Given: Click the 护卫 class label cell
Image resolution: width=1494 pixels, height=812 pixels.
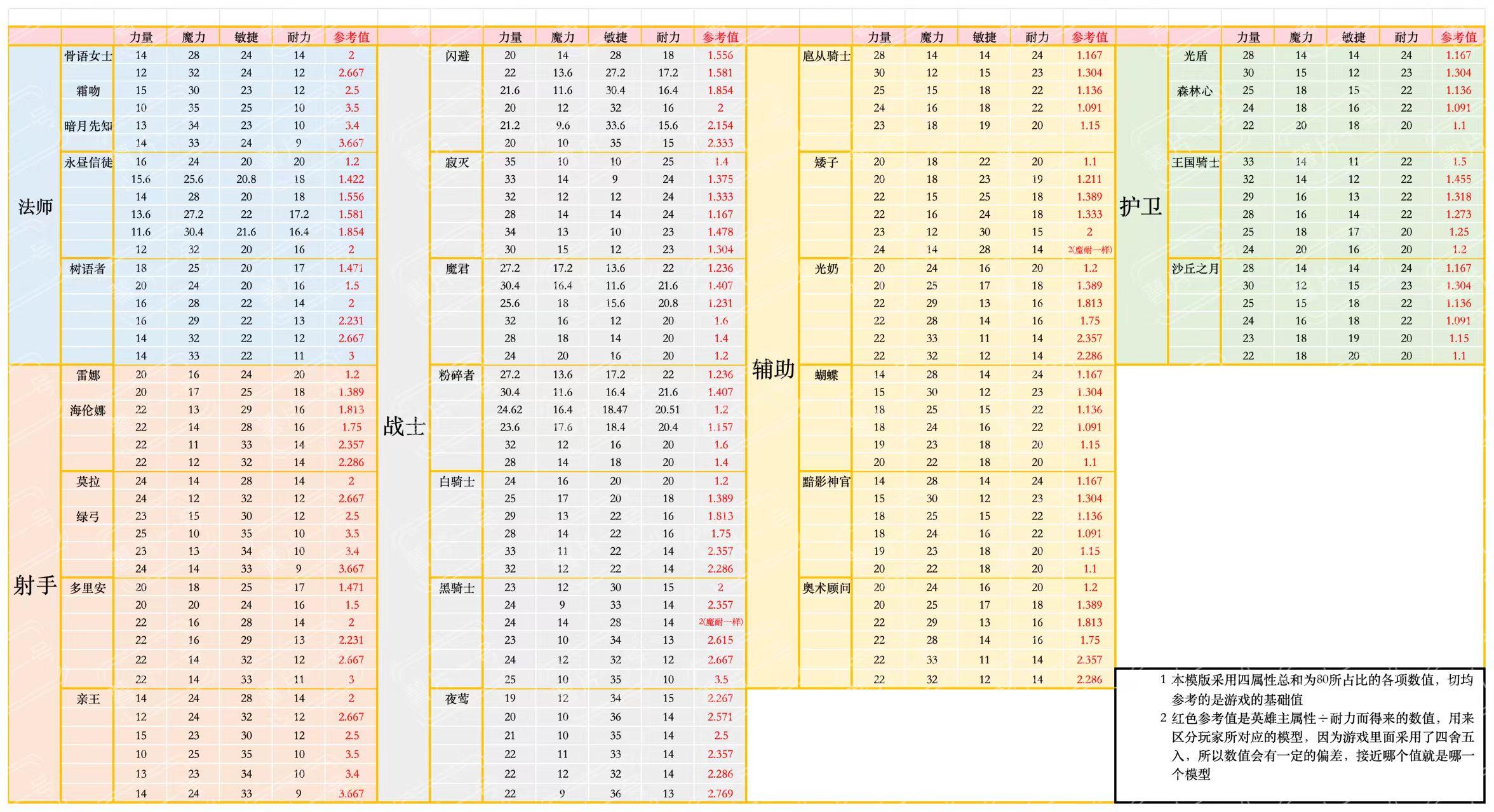Looking at the screenshot, I should pos(1141,206).
